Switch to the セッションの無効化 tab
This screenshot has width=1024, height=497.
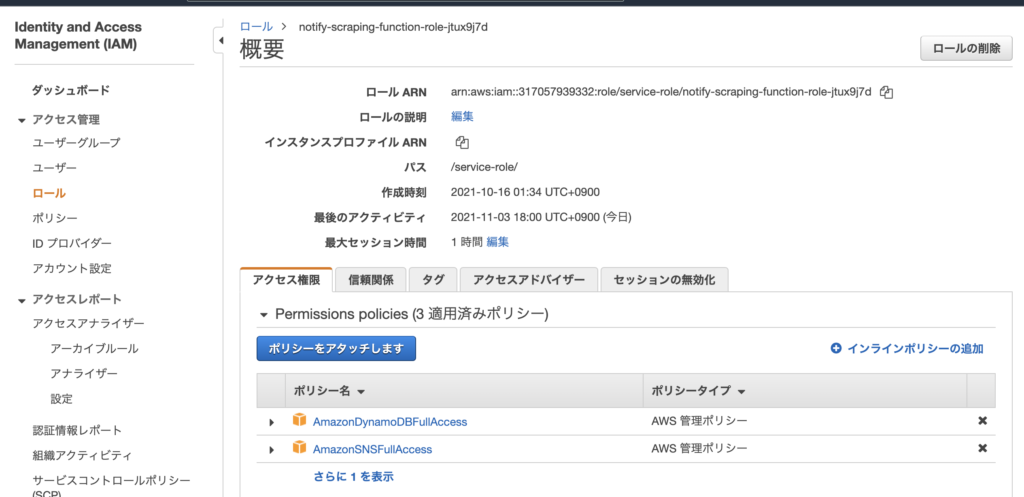(664, 280)
